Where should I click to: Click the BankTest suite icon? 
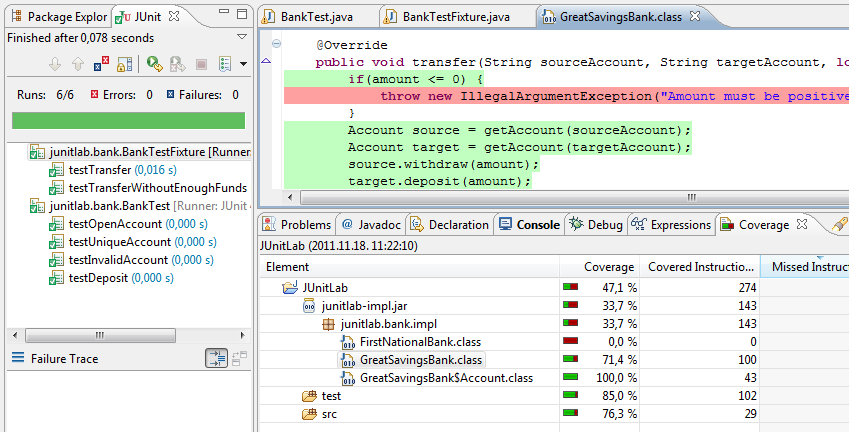click(37, 206)
